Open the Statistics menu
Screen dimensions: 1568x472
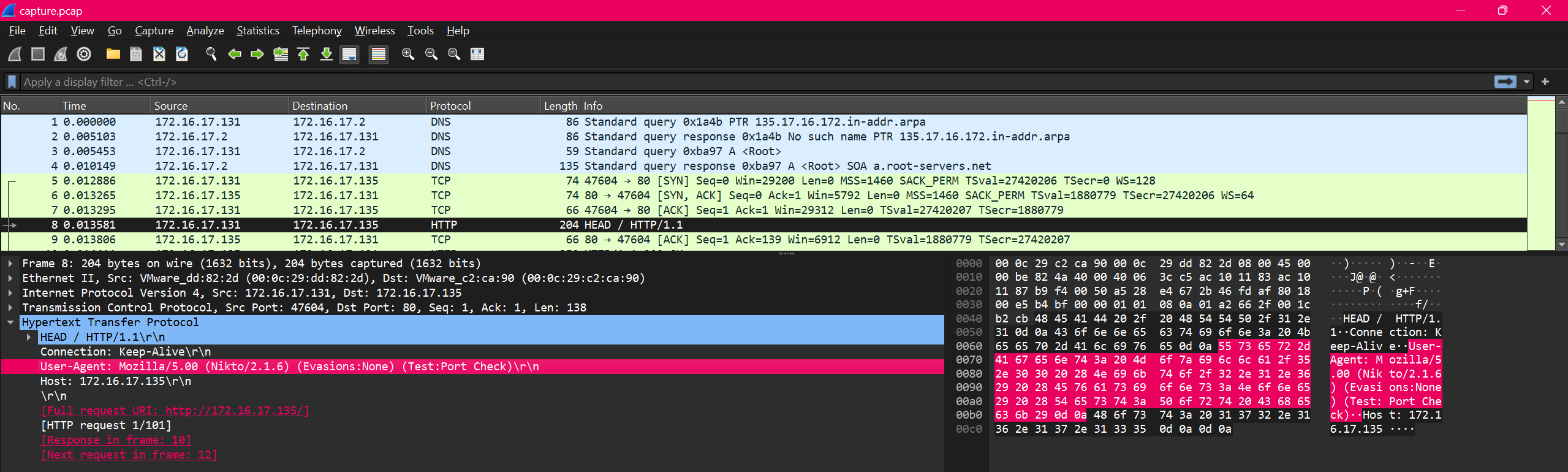click(x=257, y=31)
